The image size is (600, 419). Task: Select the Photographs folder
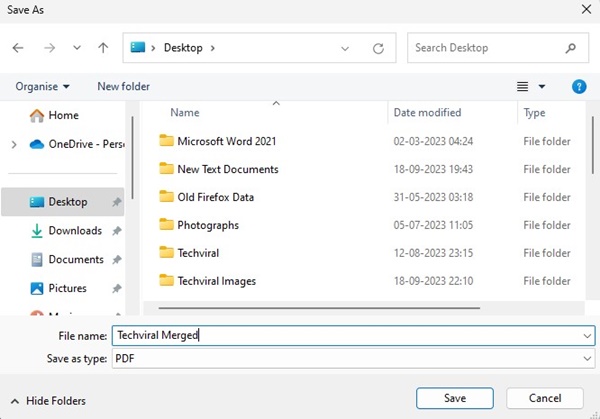click(x=208, y=225)
